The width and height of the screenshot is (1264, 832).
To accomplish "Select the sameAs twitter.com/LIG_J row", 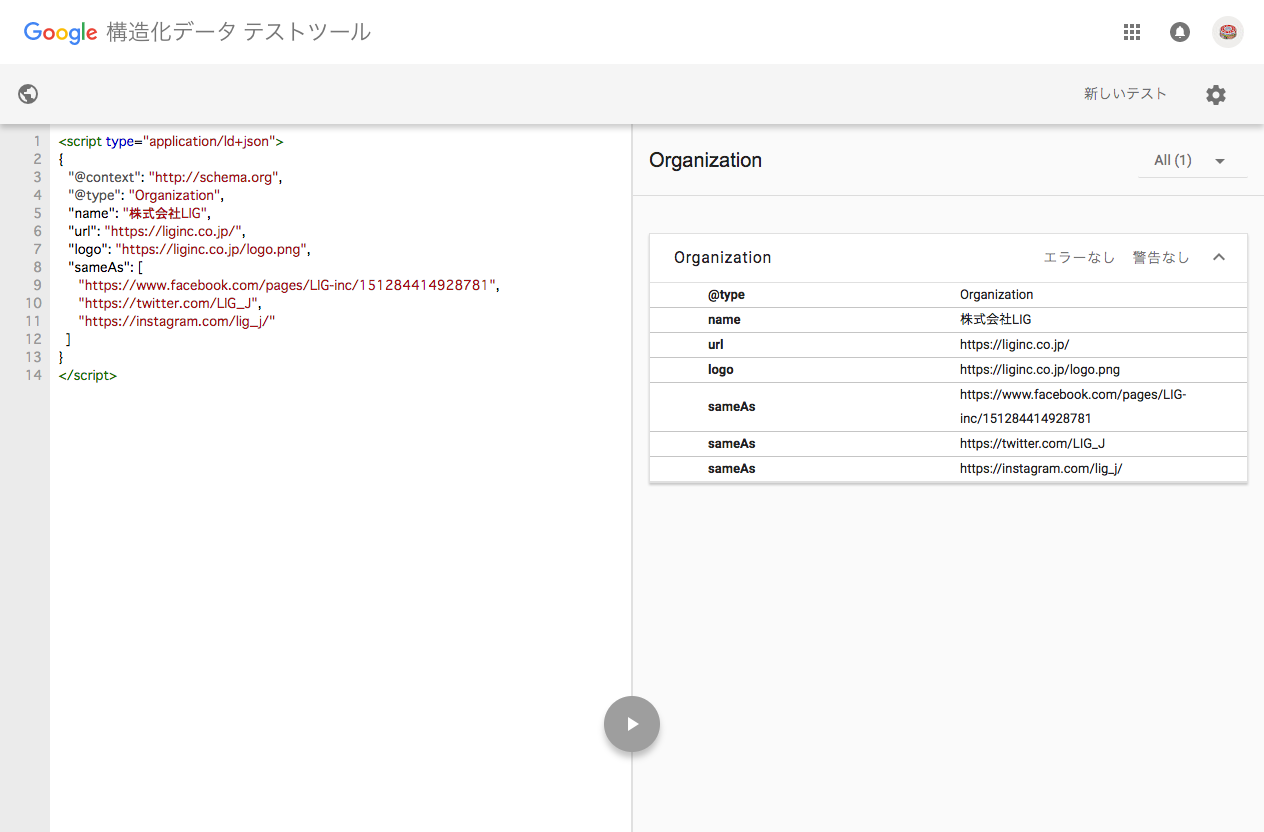I will click(948, 444).
